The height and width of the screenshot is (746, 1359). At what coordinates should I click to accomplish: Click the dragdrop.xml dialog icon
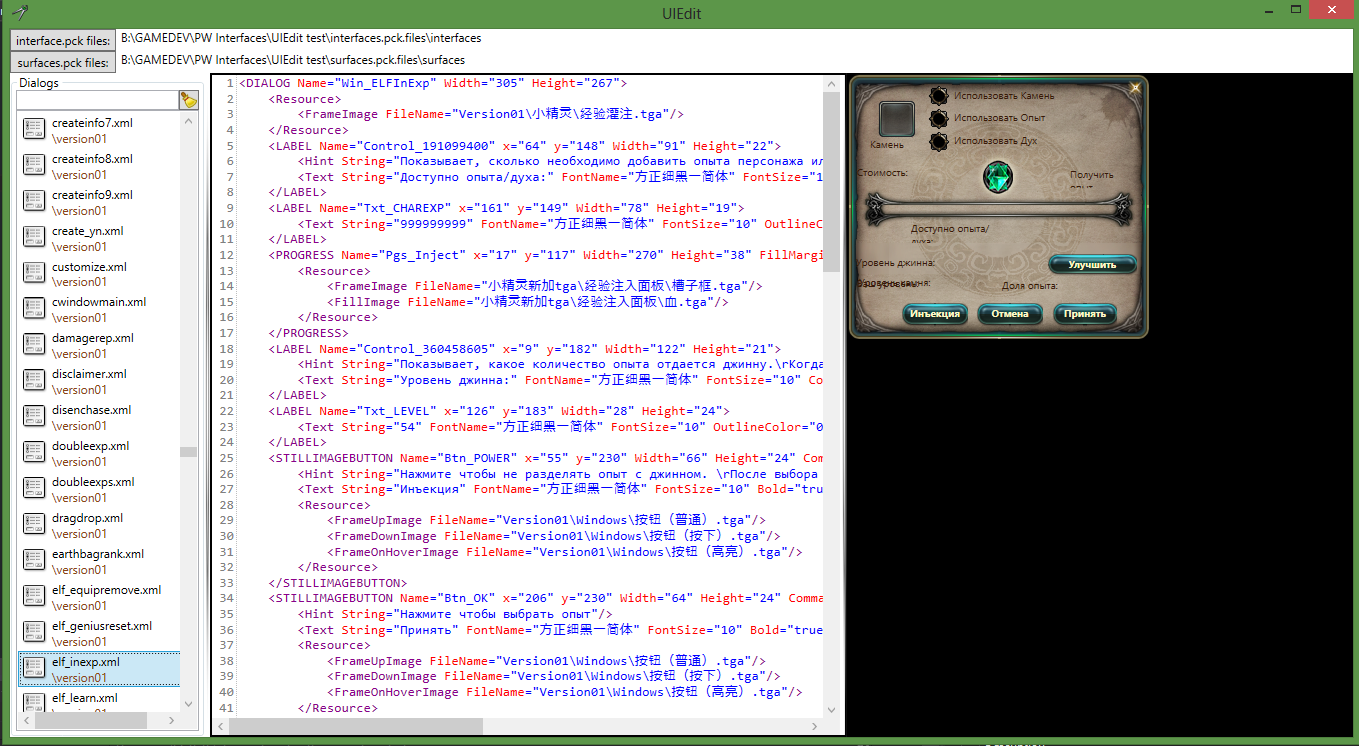coord(34,525)
